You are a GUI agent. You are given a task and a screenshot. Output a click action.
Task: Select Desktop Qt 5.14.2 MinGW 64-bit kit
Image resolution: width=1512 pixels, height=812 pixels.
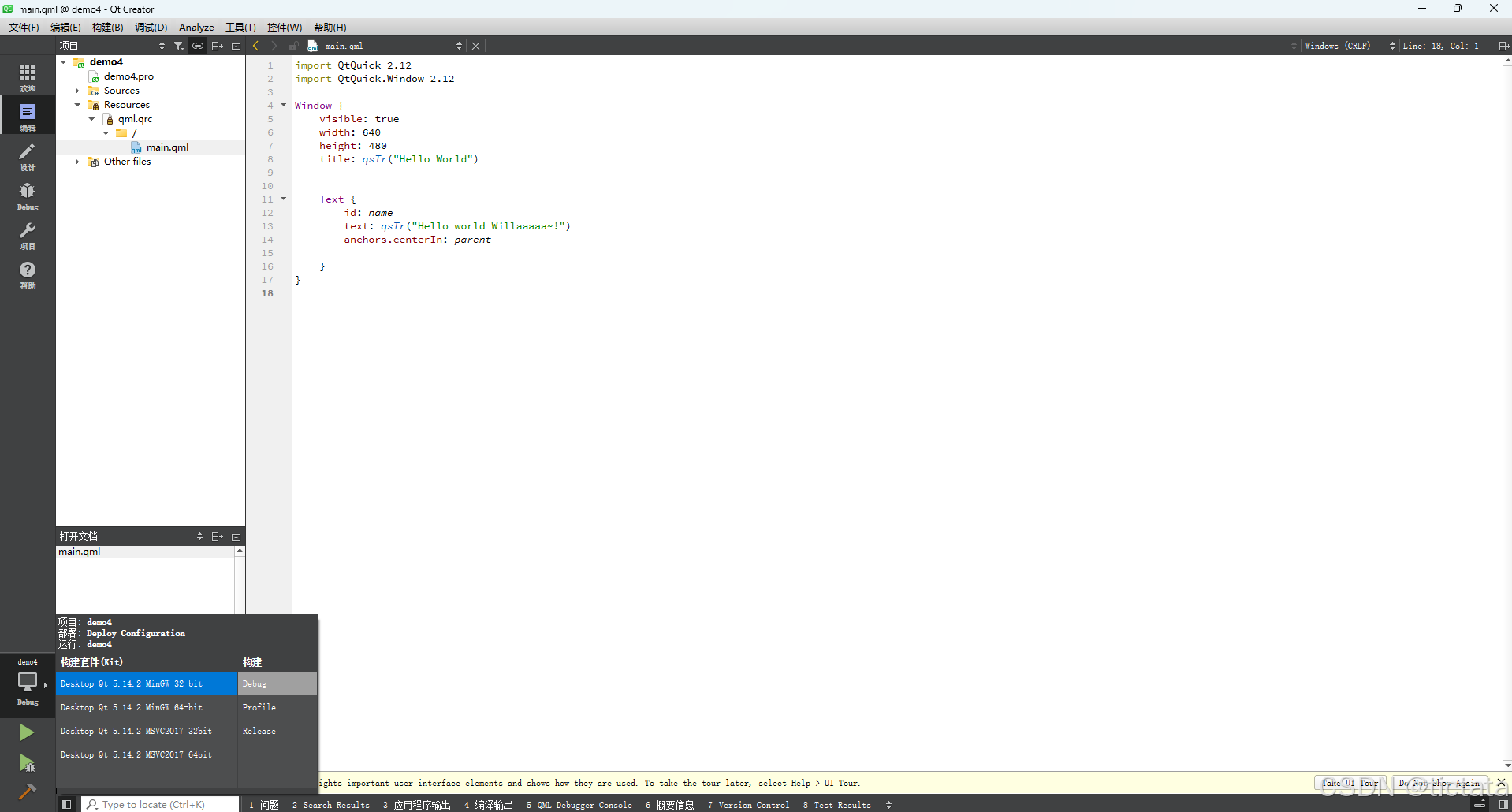pyautogui.click(x=147, y=707)
